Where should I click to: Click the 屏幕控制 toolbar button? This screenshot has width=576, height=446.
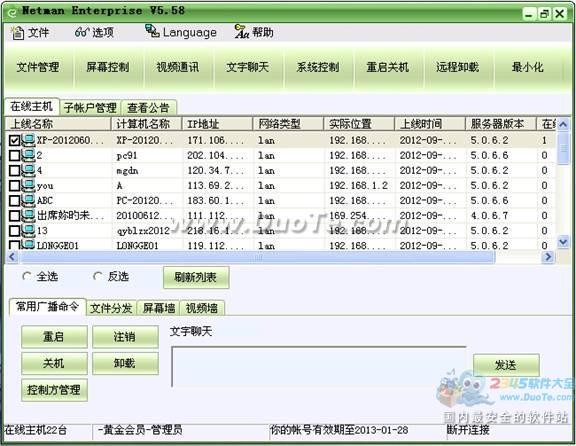108,67
